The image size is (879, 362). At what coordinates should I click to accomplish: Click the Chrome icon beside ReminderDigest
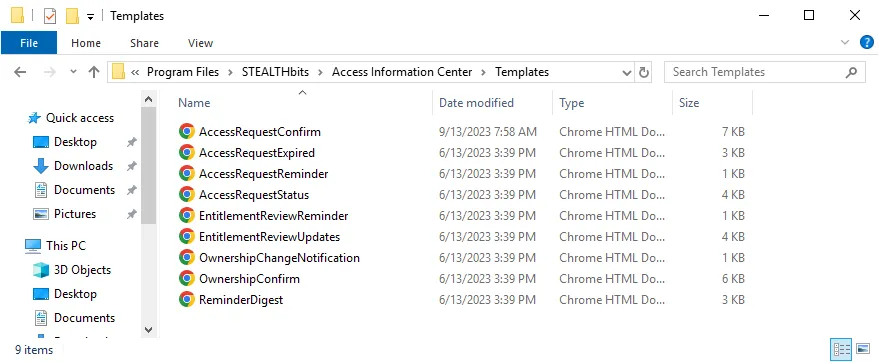pyautogui.click(x=187, y=300)
